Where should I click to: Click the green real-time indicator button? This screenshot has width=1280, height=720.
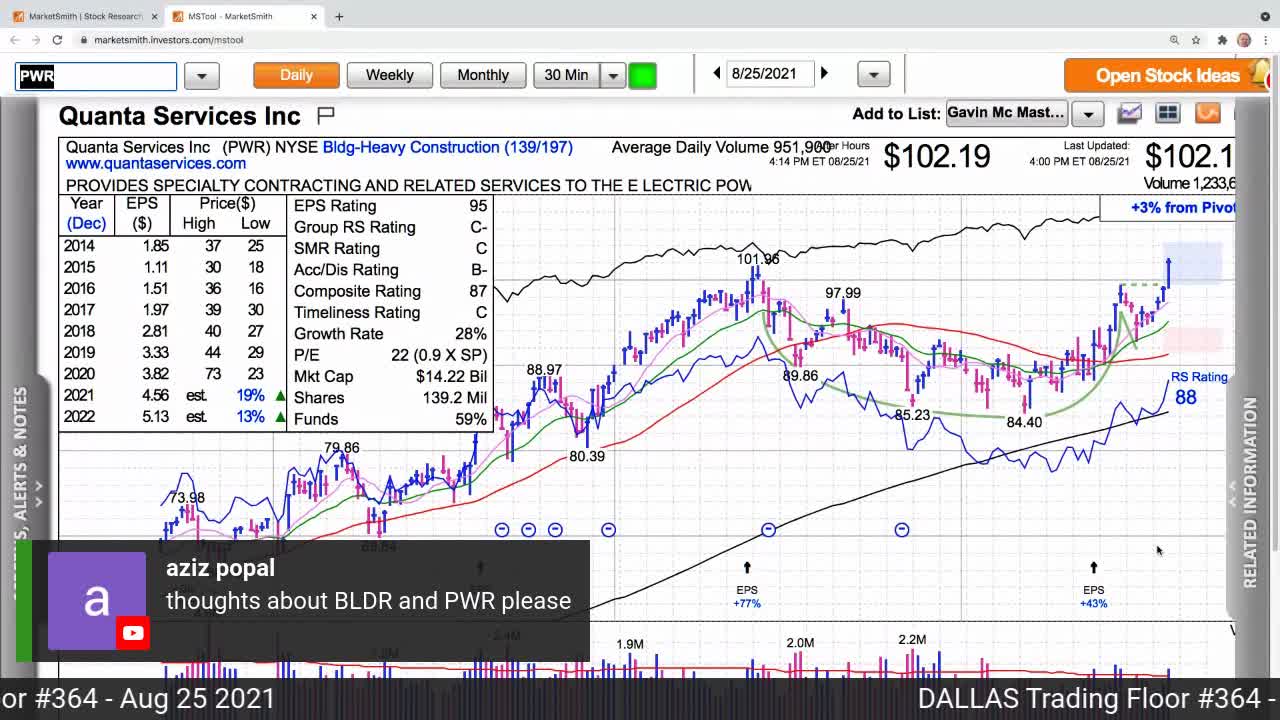642,75
